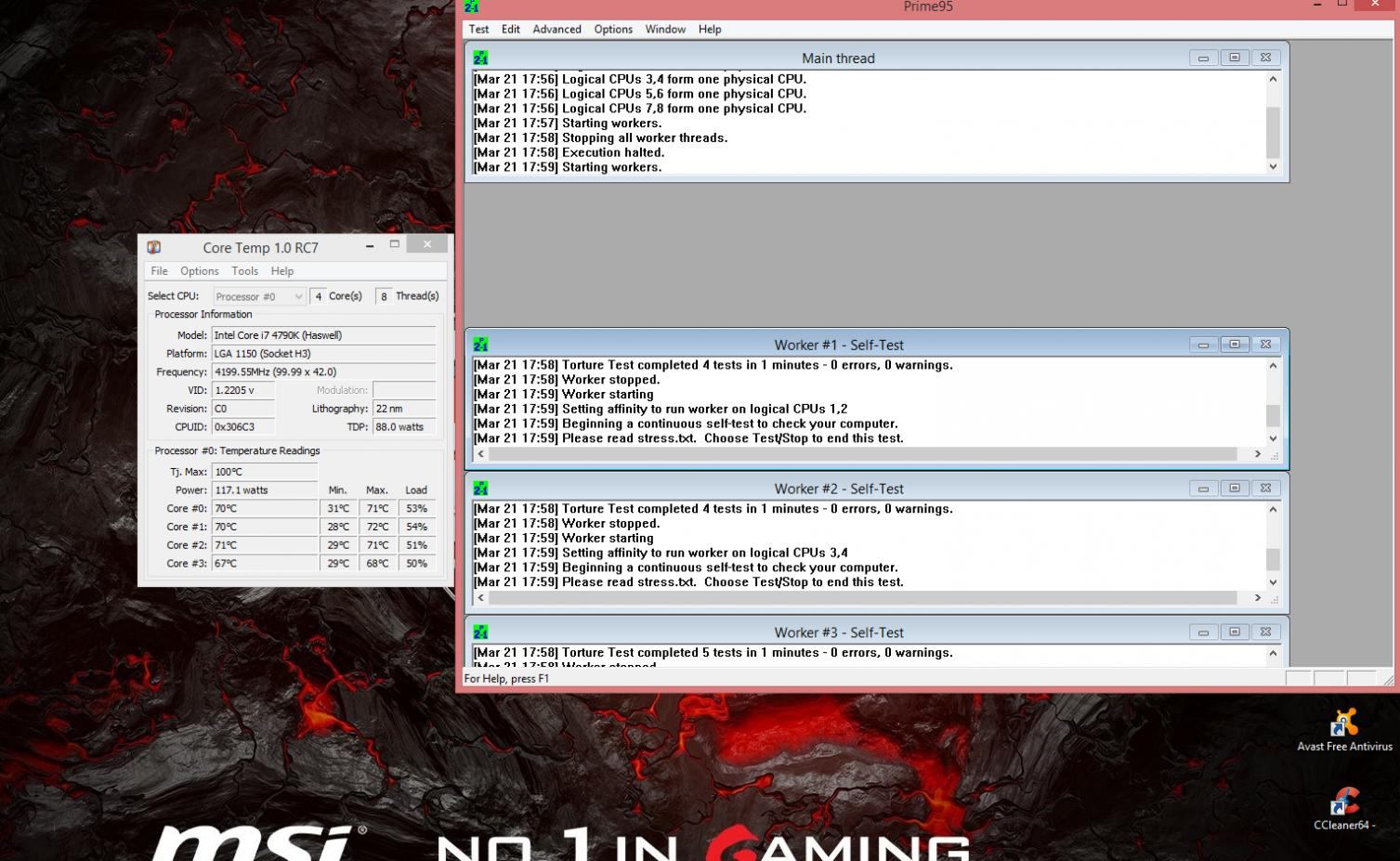Viewport: 1400px width, 861px height.
Task: Close the Worker #1 window
Action: (x=1266, y=345)
